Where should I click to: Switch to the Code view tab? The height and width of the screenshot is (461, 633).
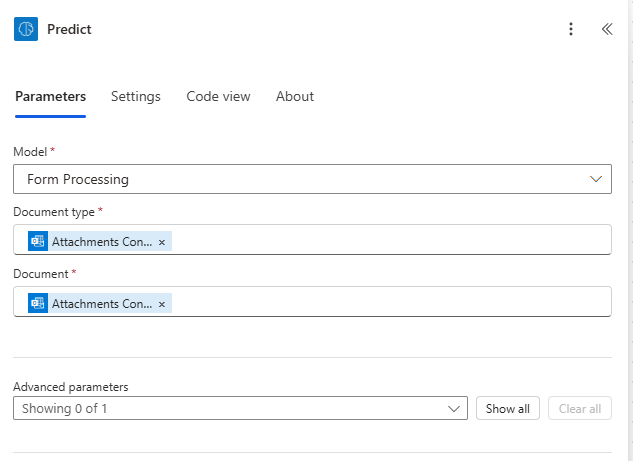click(218, 97)
